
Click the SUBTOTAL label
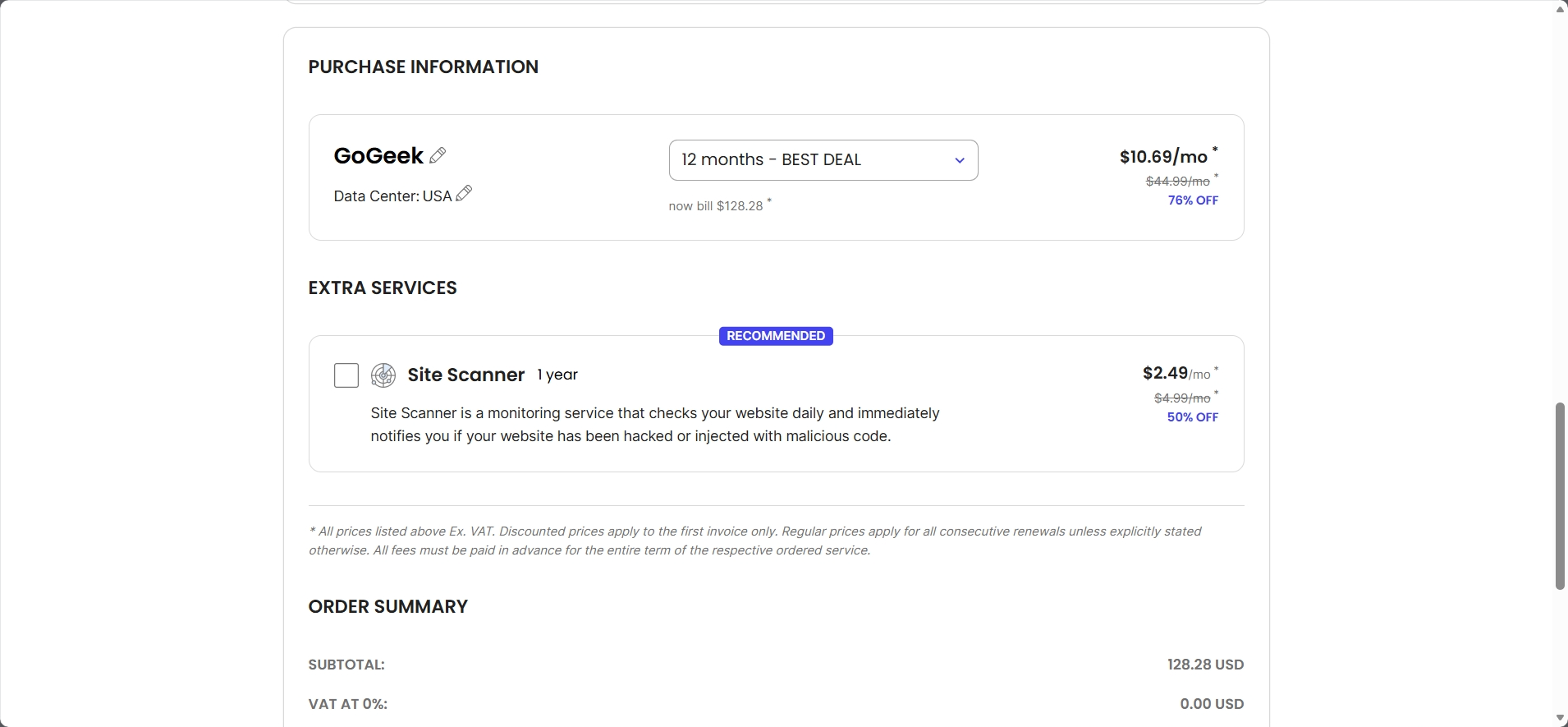click(x=346, y=665)
